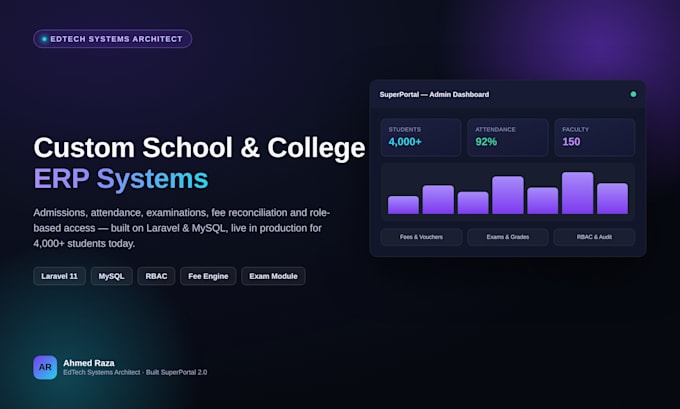Viewport: 680px width, 409px height.
Task: Select the Exam Module tag
Action: click(x=273, y=276)
